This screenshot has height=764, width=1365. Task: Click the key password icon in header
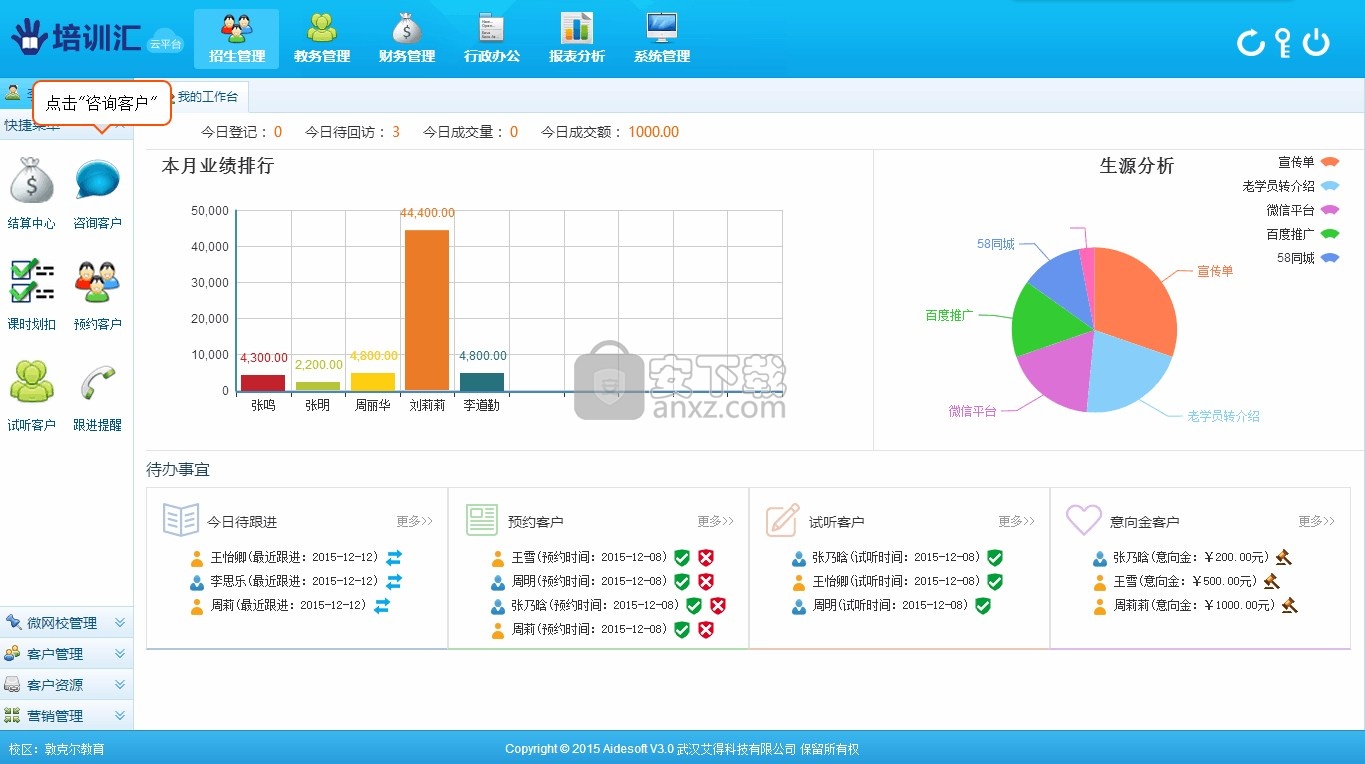1283,42
